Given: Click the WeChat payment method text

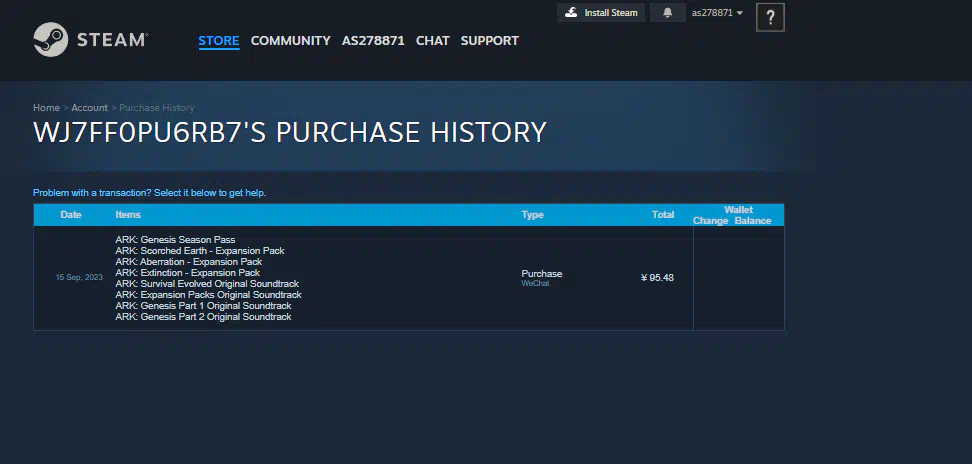Looking at the screenshot, I should 535,284.
